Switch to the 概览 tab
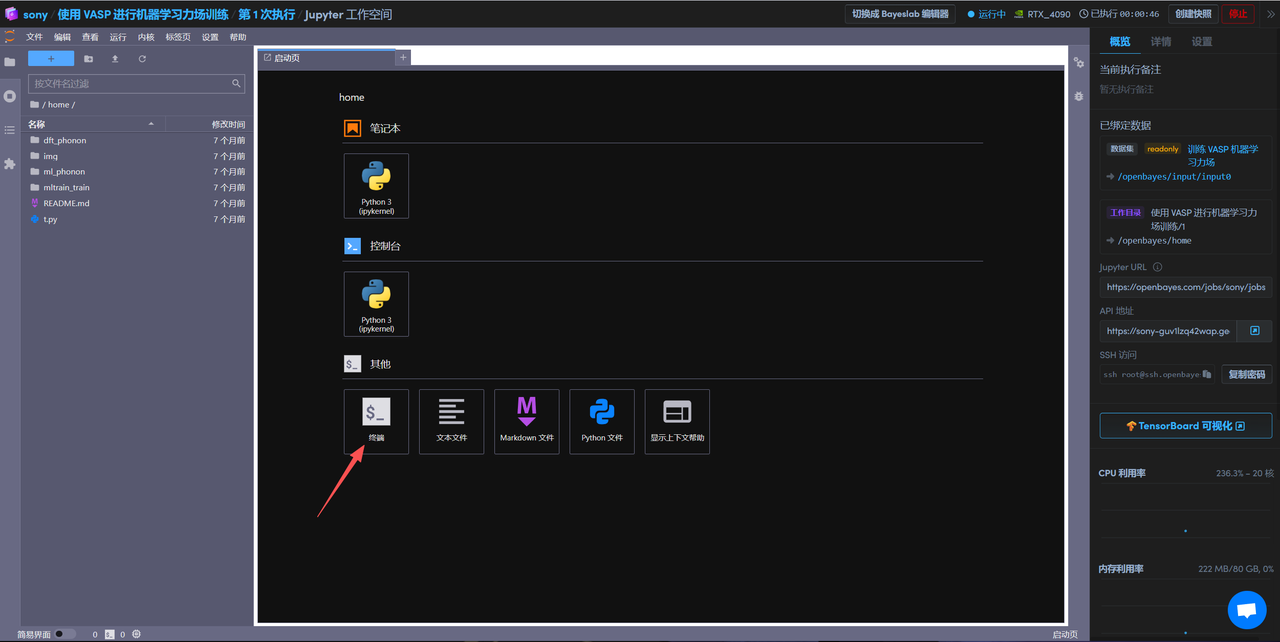The width and height of the screenshot is (1280, 642). [x=1120, y=42]
